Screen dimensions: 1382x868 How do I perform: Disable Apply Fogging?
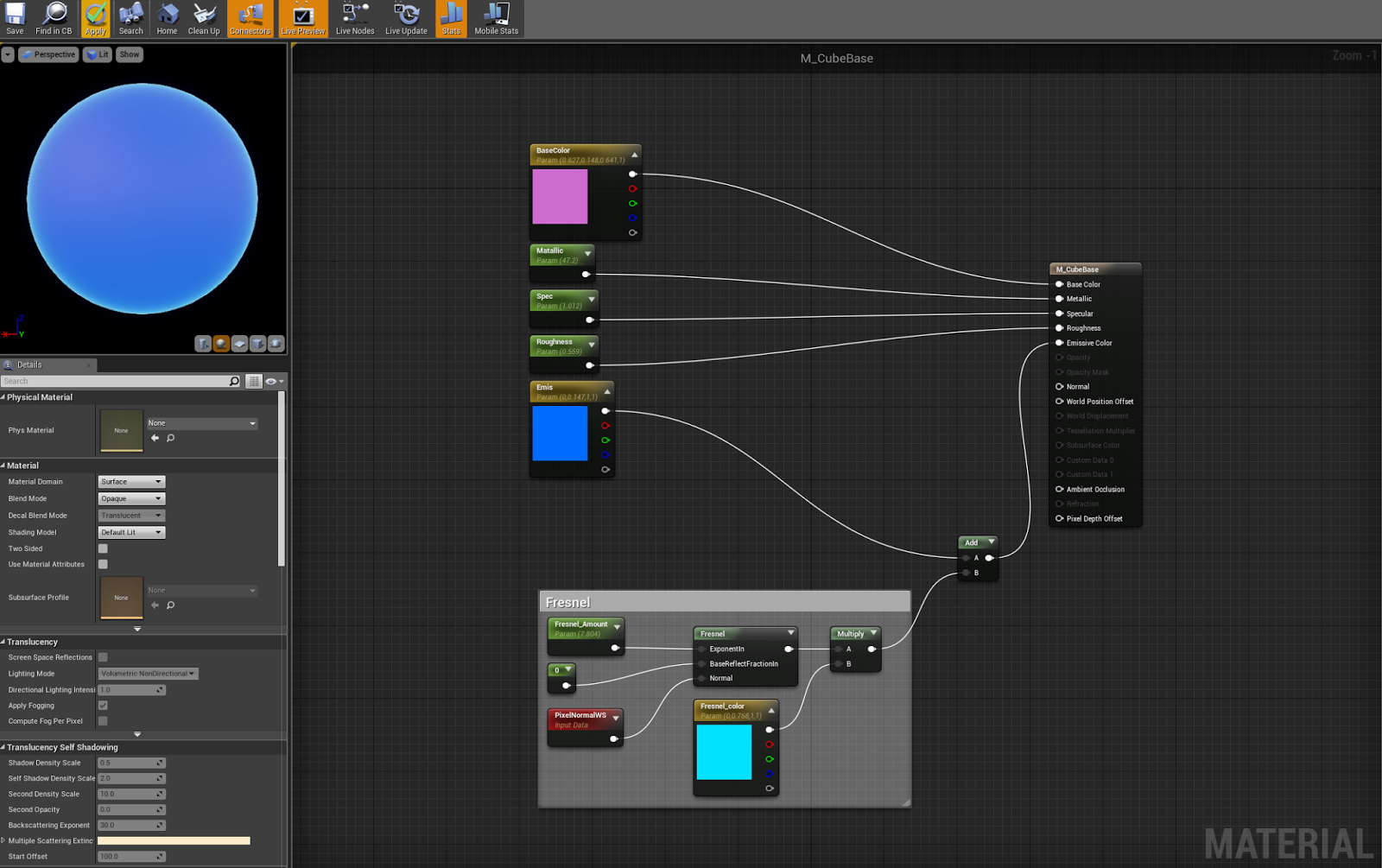(x=103, y=705)
